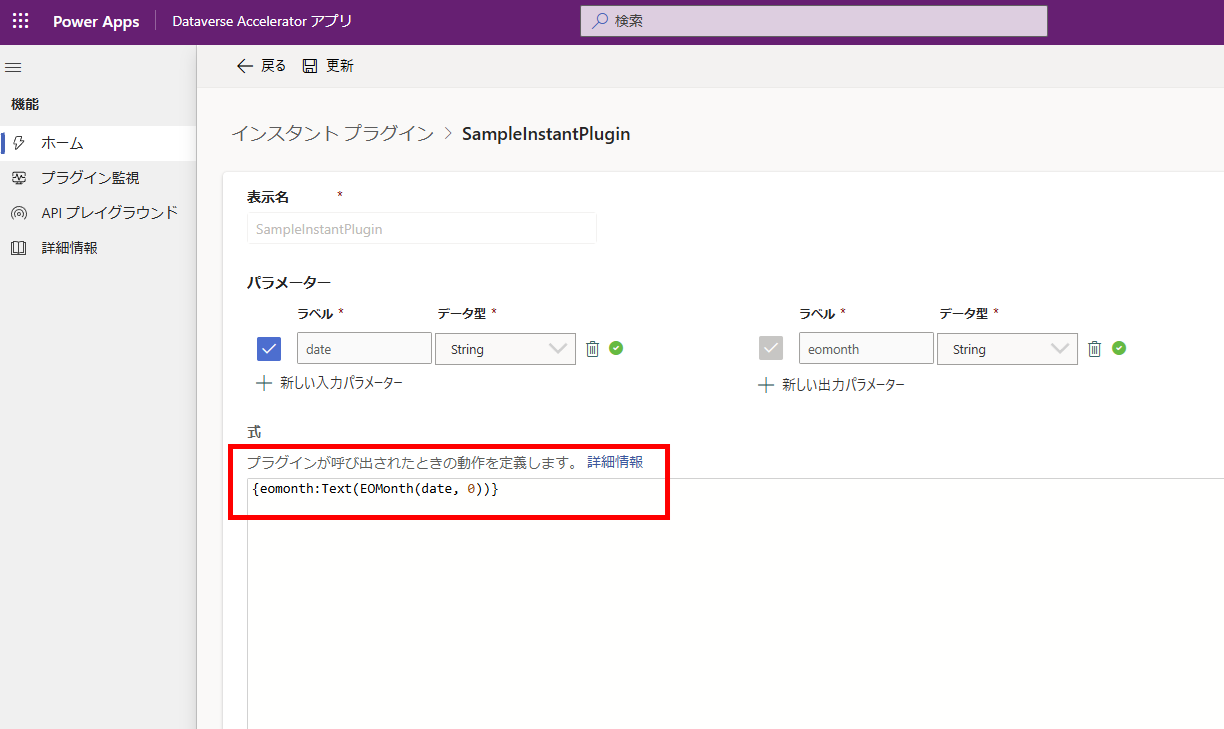Viewport: 1224px width, 729px height.
Task: Toggle the eomonth parameter checkbox
Action: coord(771,349)
